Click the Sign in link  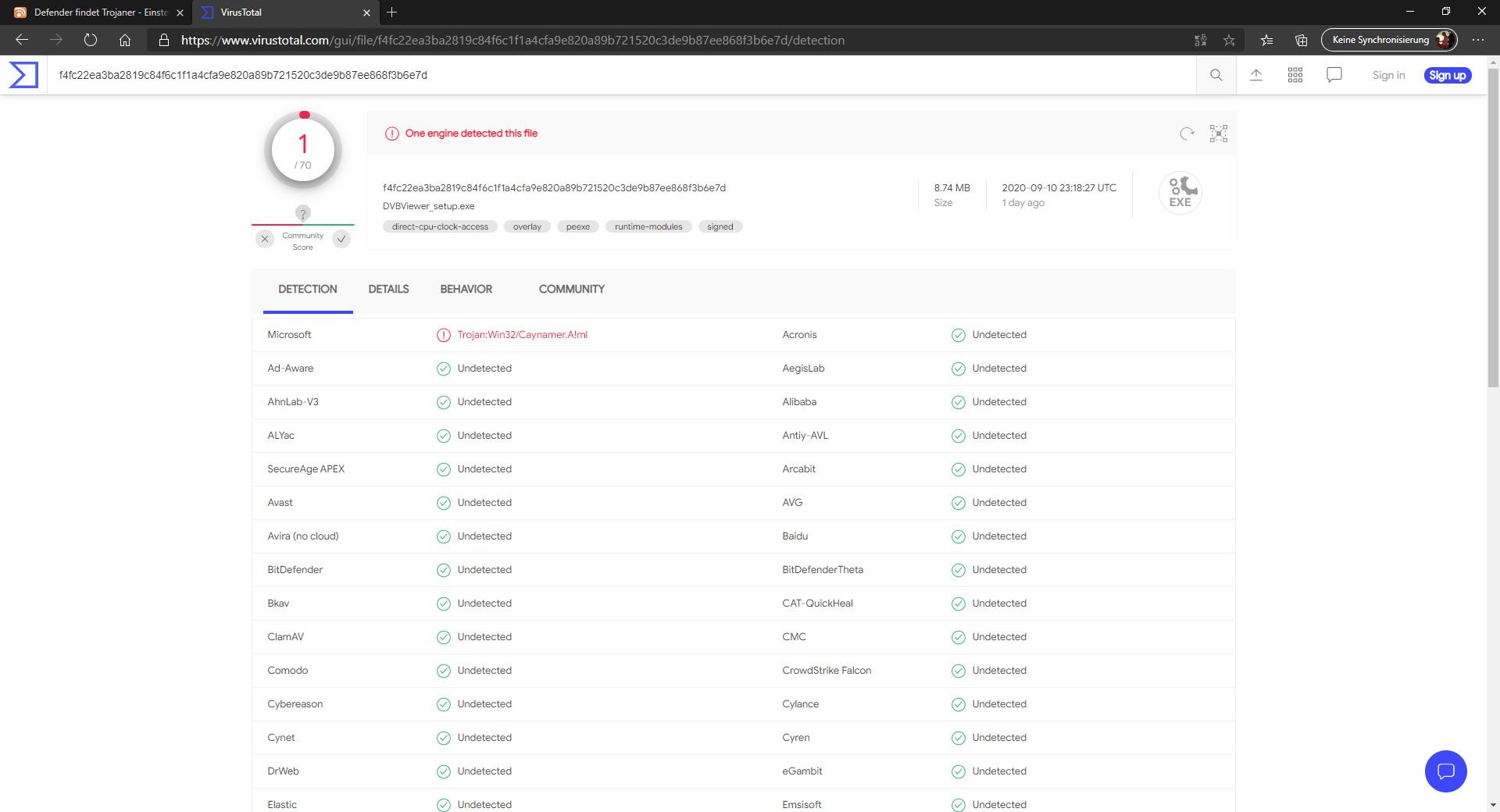click(1388, 75)
